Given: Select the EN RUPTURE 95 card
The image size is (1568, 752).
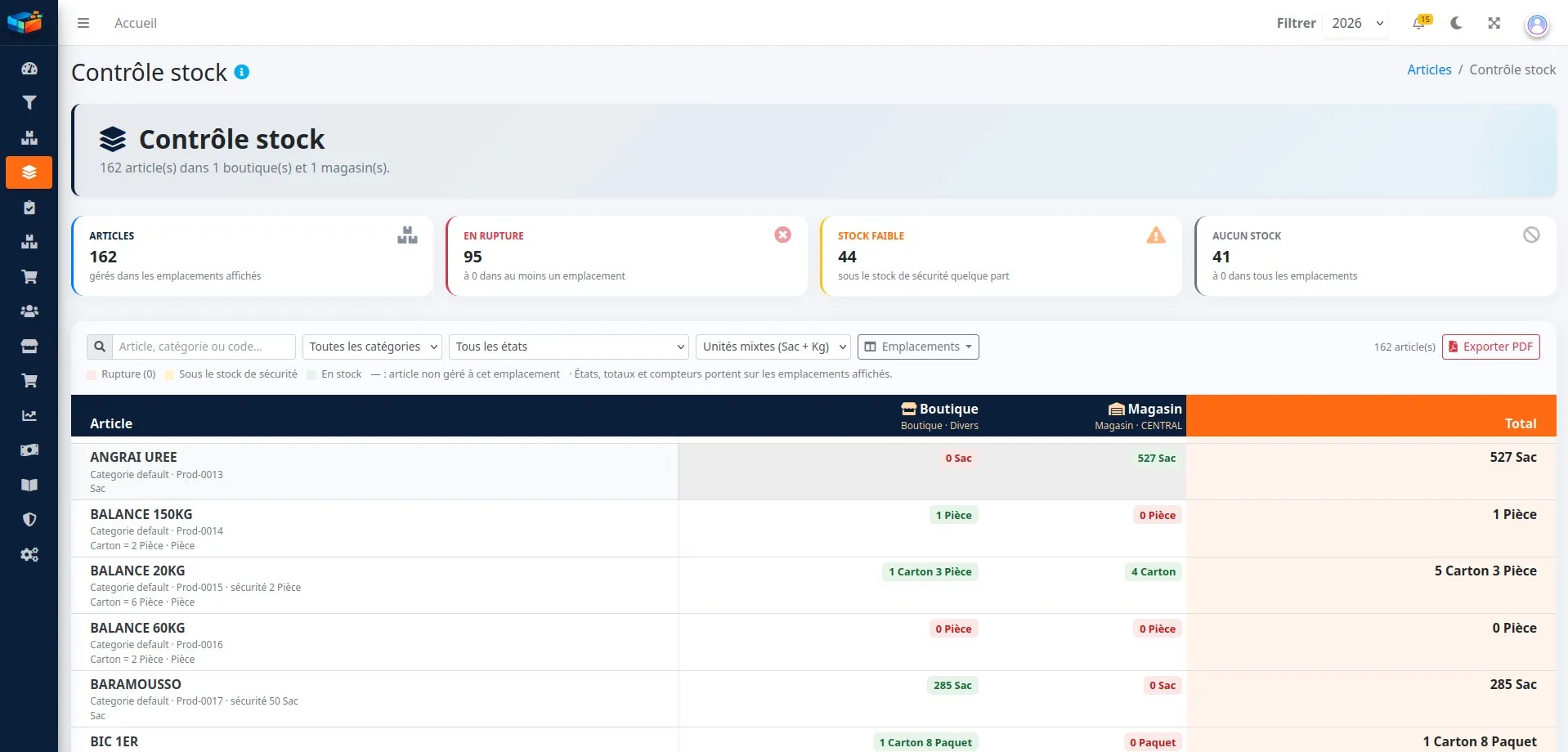Looking at the screenshot, I should pos(626,256).
